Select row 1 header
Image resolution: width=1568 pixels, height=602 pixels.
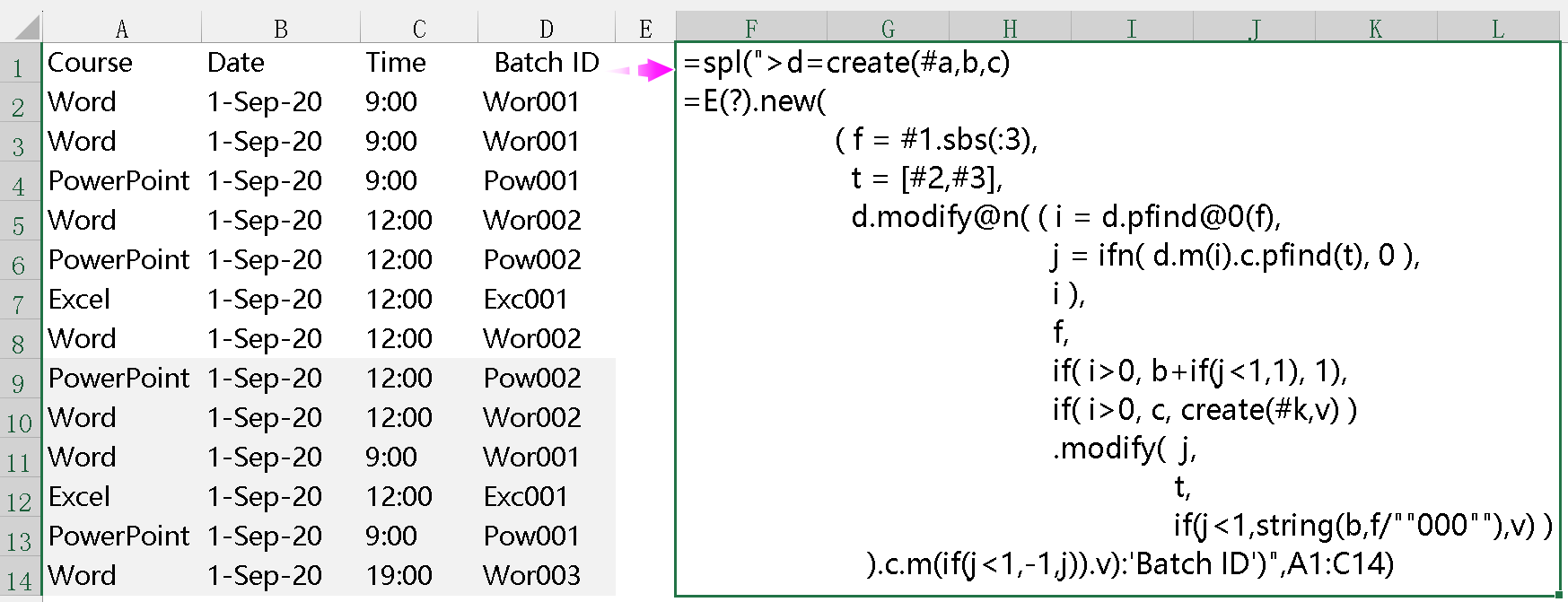(x=19, y=67)
